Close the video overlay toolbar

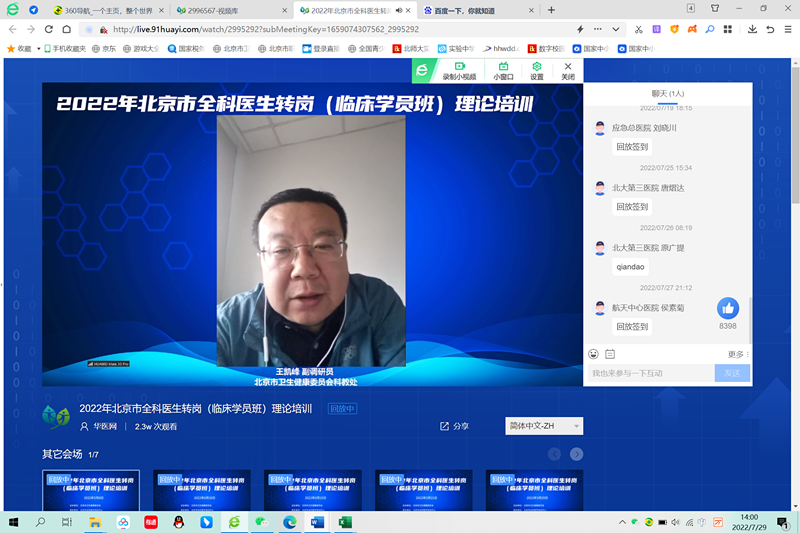568,70
